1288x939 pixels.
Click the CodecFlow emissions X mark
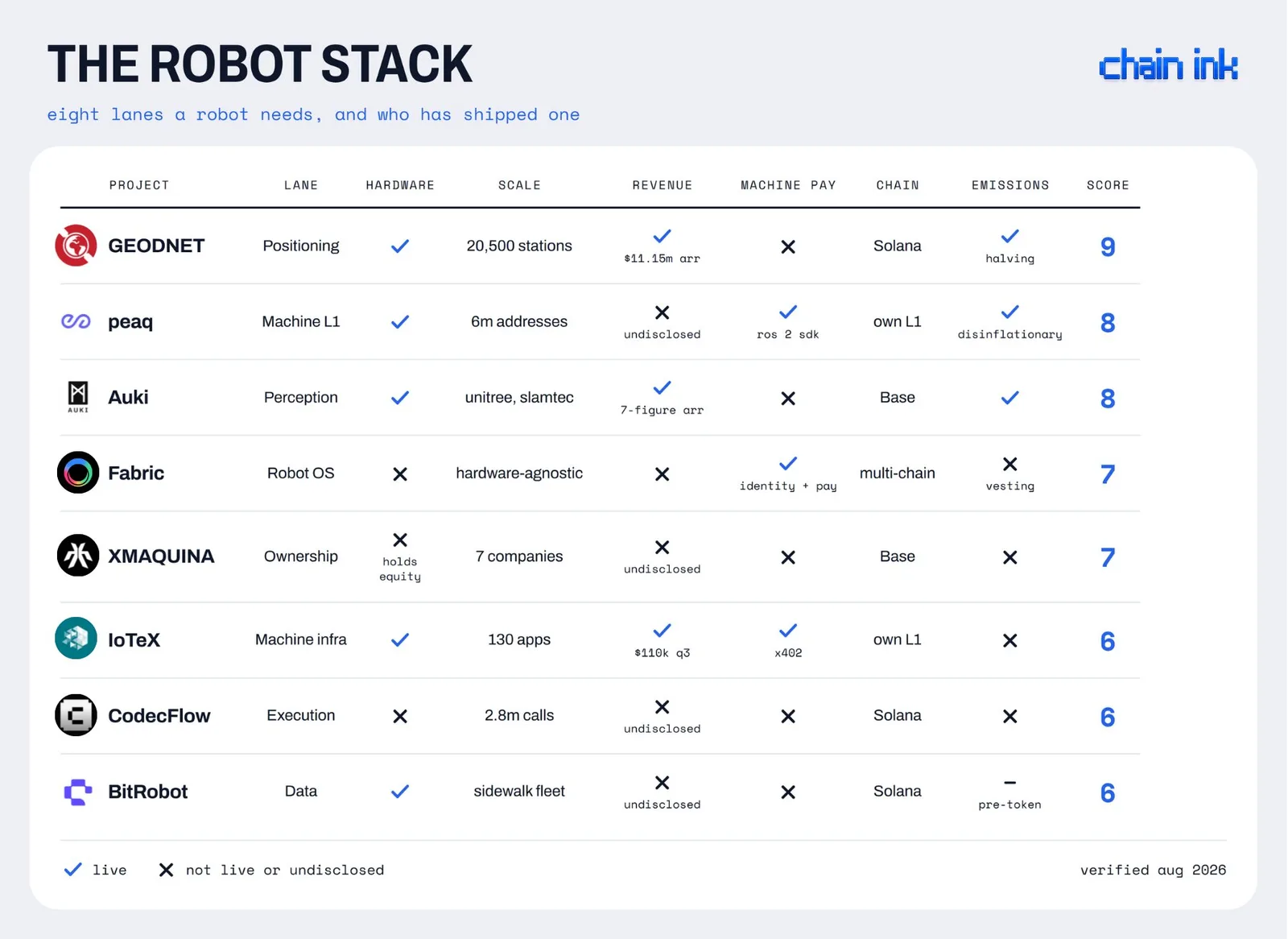pyautogui.click(x=1010, y=717)
